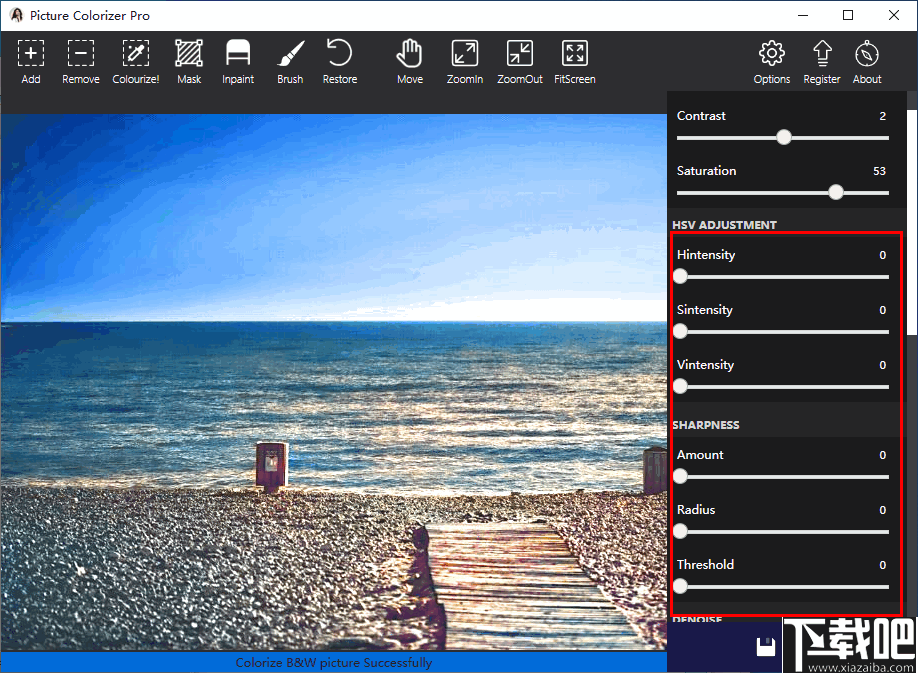Remove the current picture

pyautogui.click(x=80, y=60)
